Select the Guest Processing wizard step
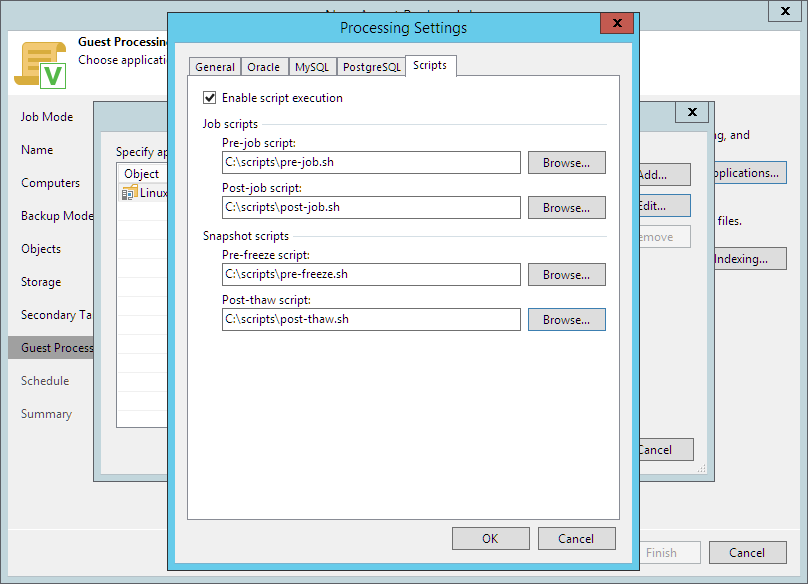 51,348
